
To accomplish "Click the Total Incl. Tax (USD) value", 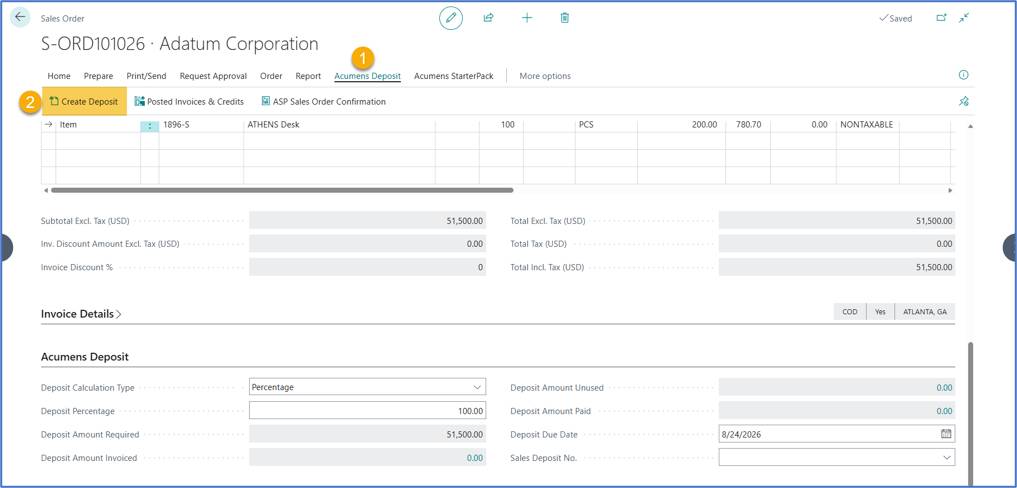I will coord(836,267).
